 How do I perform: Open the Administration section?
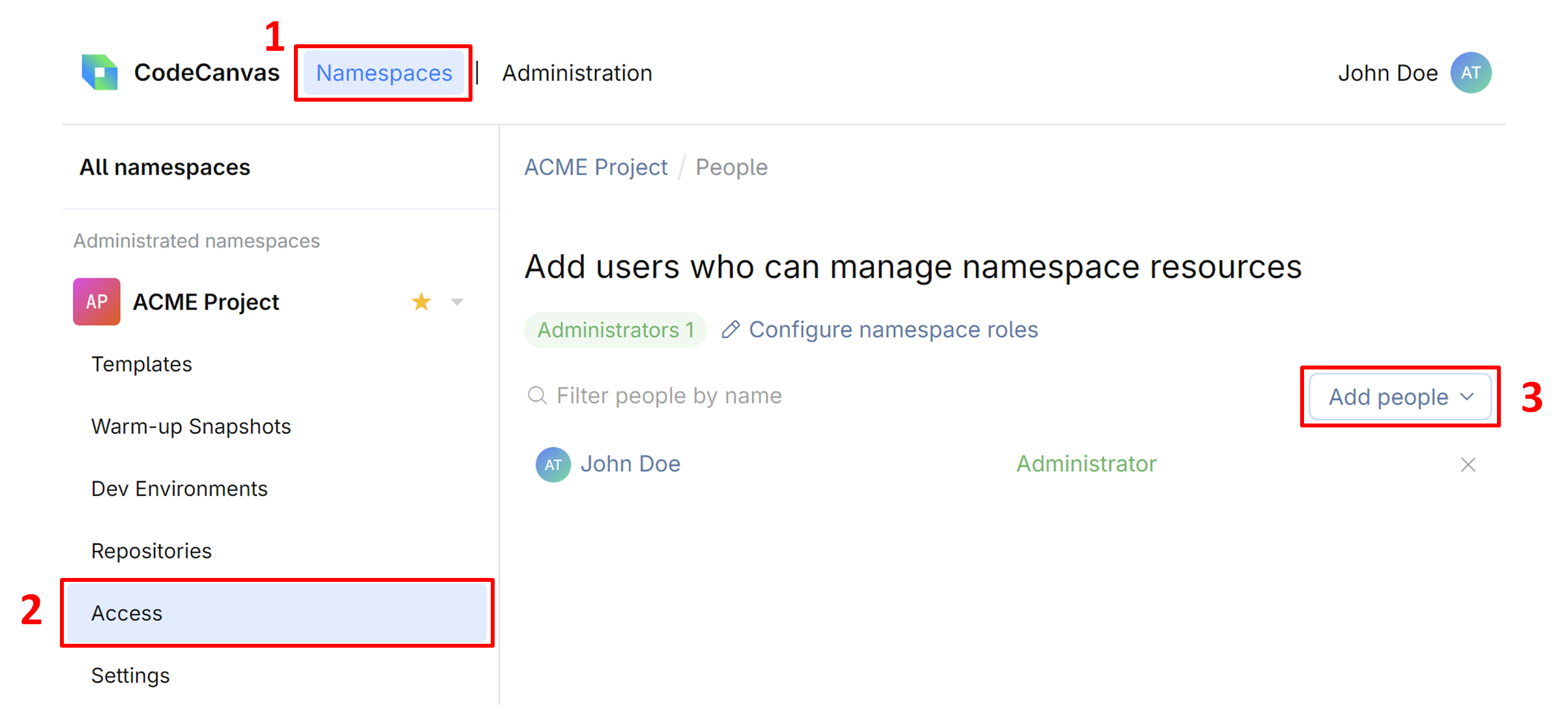[576, 72]
